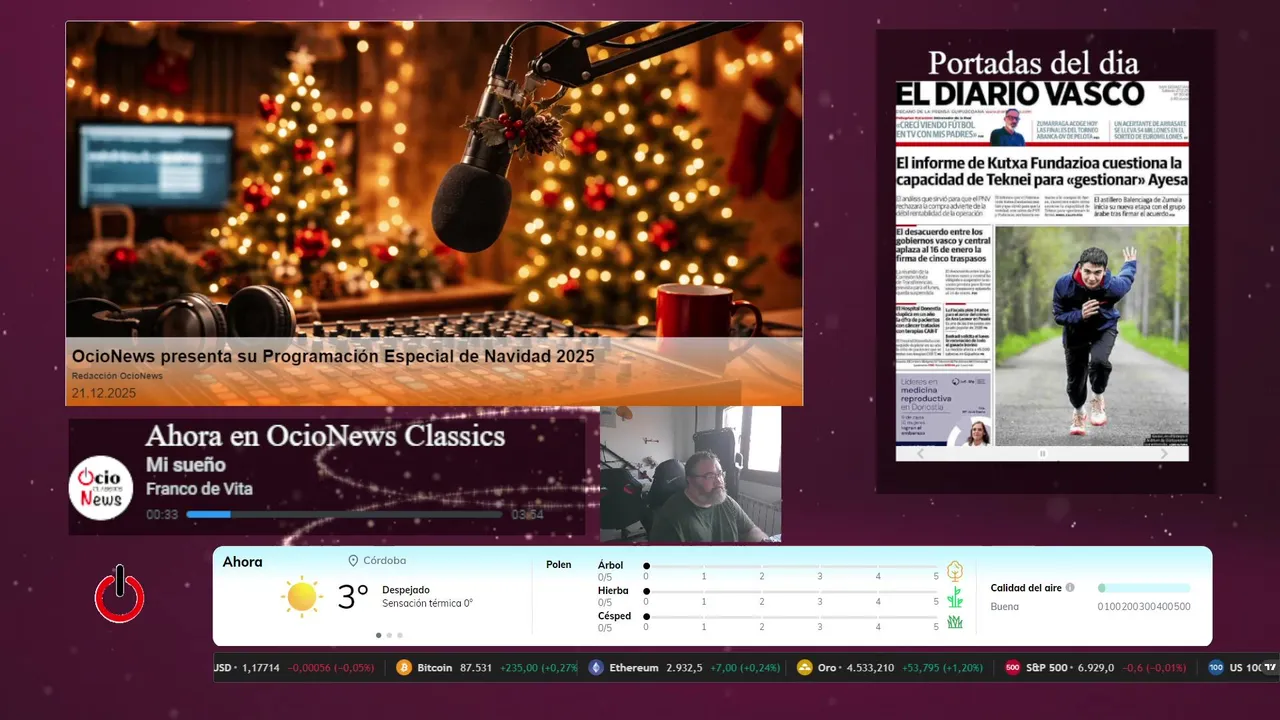Select third weather carousel dot
1280x720 pixels.
point(400,635)
